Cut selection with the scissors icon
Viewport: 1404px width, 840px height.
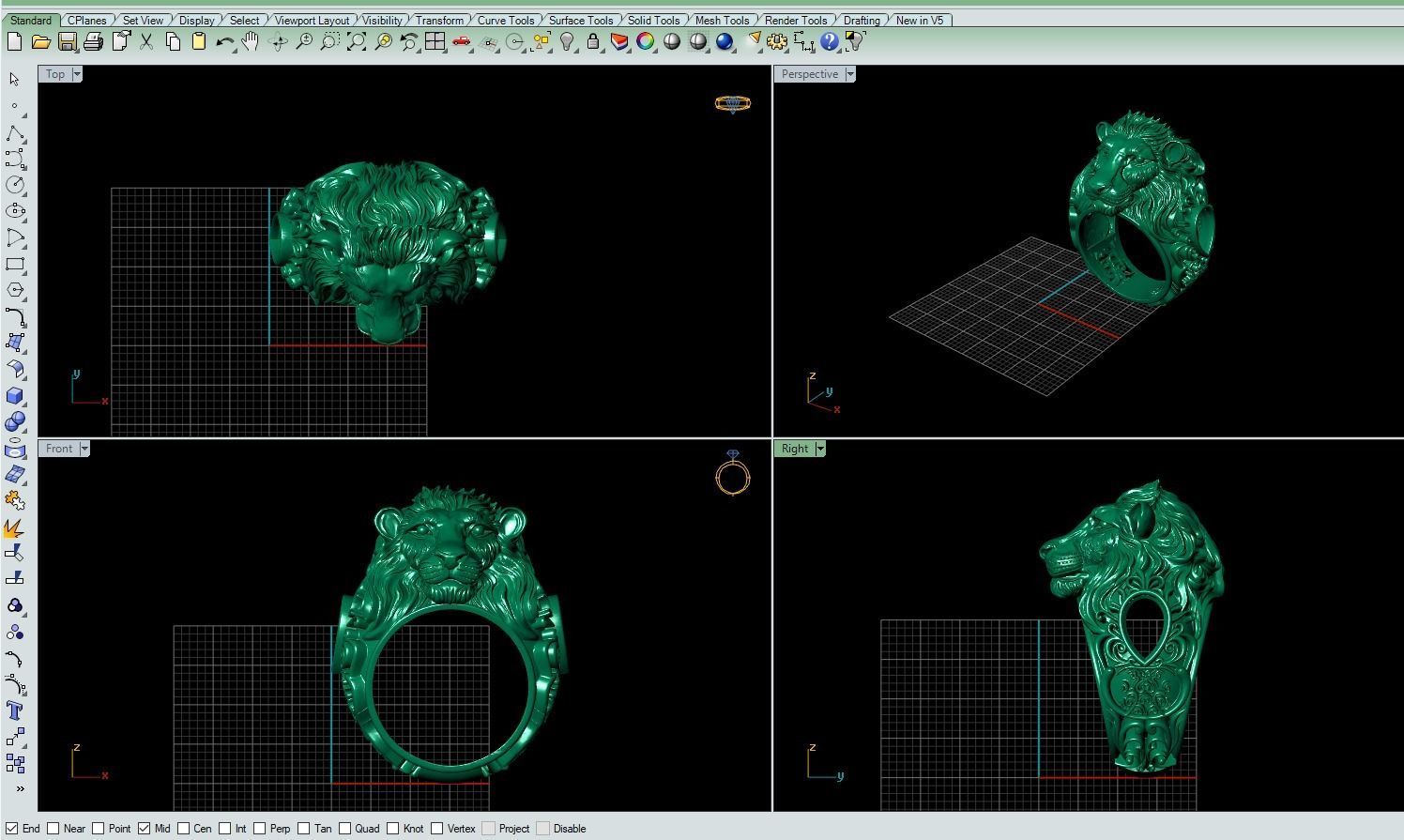pyautogui.click(x=146, y=41)
